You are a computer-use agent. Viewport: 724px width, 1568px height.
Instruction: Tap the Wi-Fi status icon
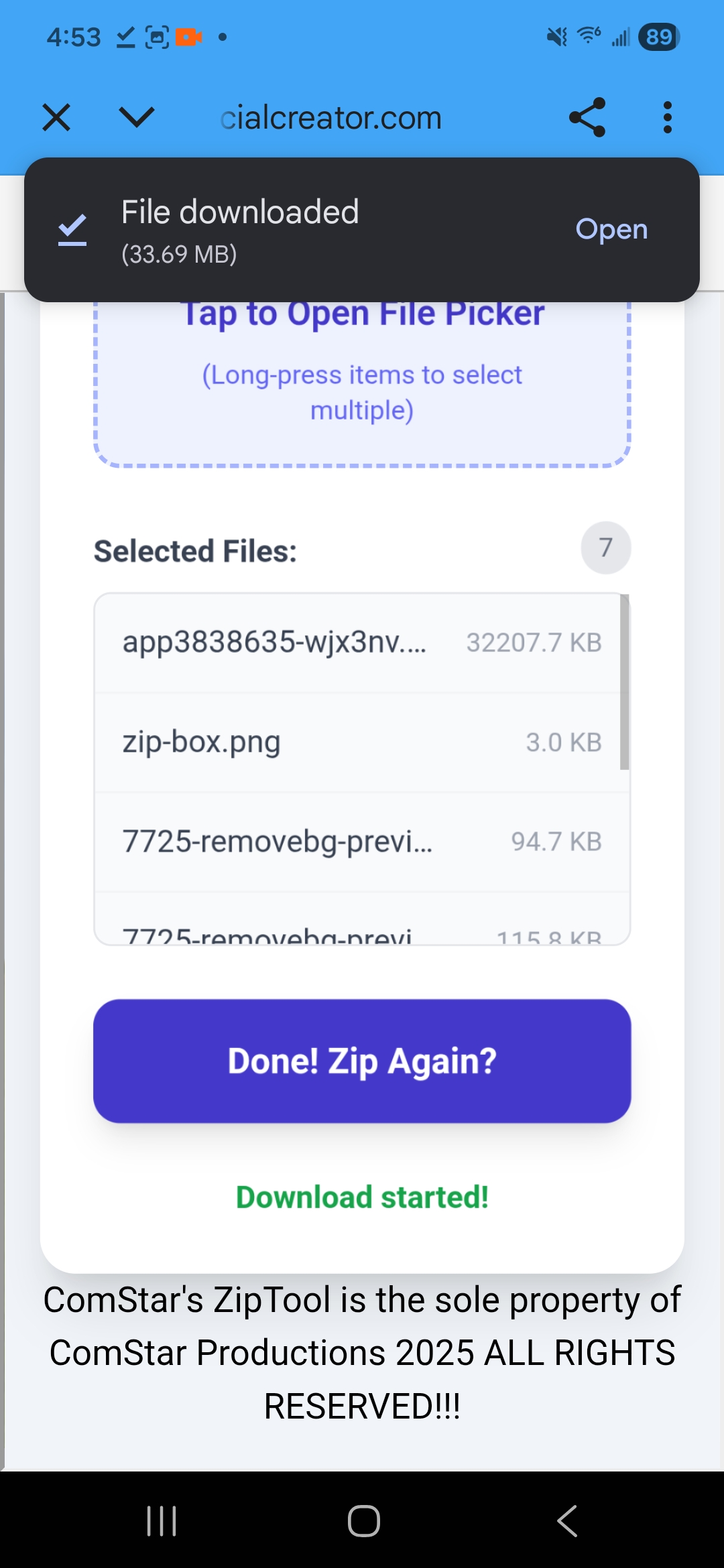tap(587, 37)
